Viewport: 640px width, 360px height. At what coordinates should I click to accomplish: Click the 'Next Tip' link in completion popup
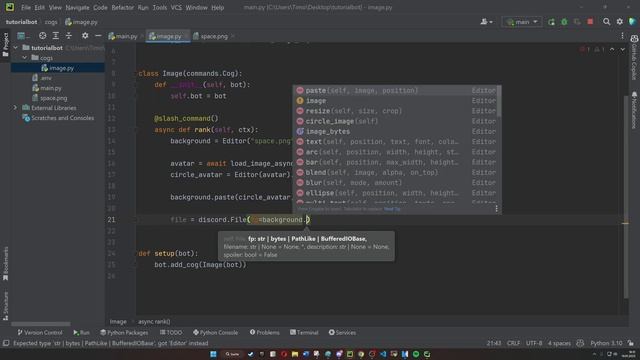click(x=392, y=209)
